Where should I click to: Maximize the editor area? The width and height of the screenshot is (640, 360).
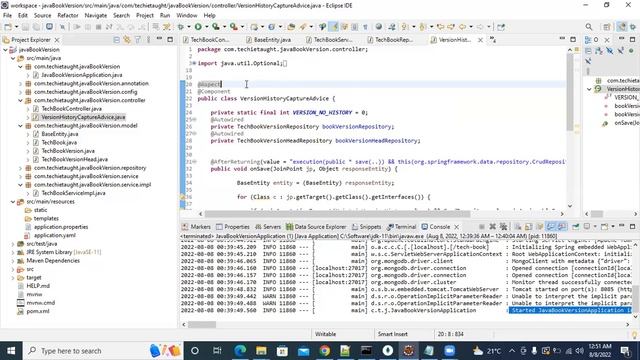(x=573, y=39)
